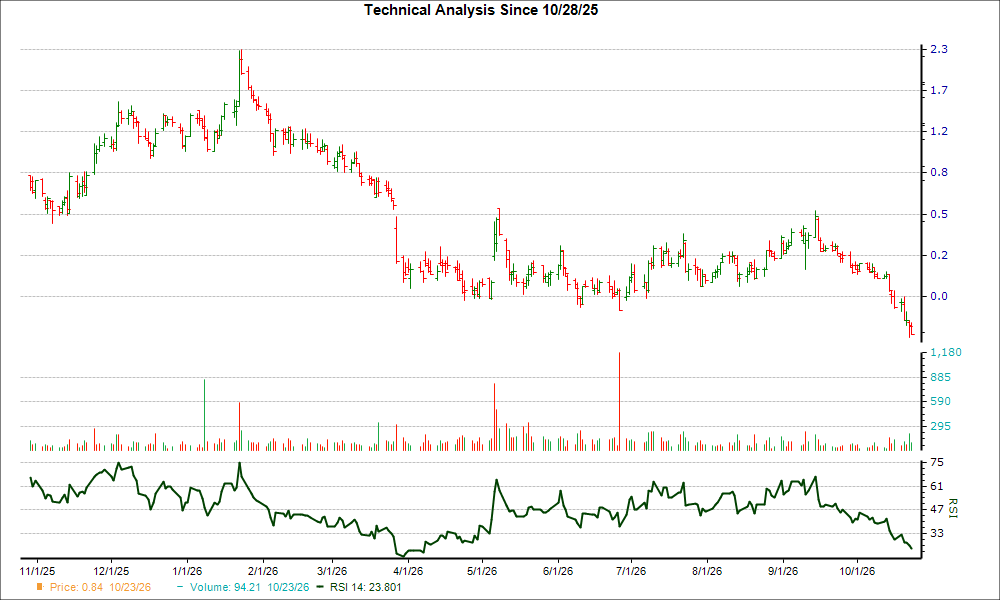Click the 0.0 price axis label
The image size is (1000, 600).
[939, 296]
